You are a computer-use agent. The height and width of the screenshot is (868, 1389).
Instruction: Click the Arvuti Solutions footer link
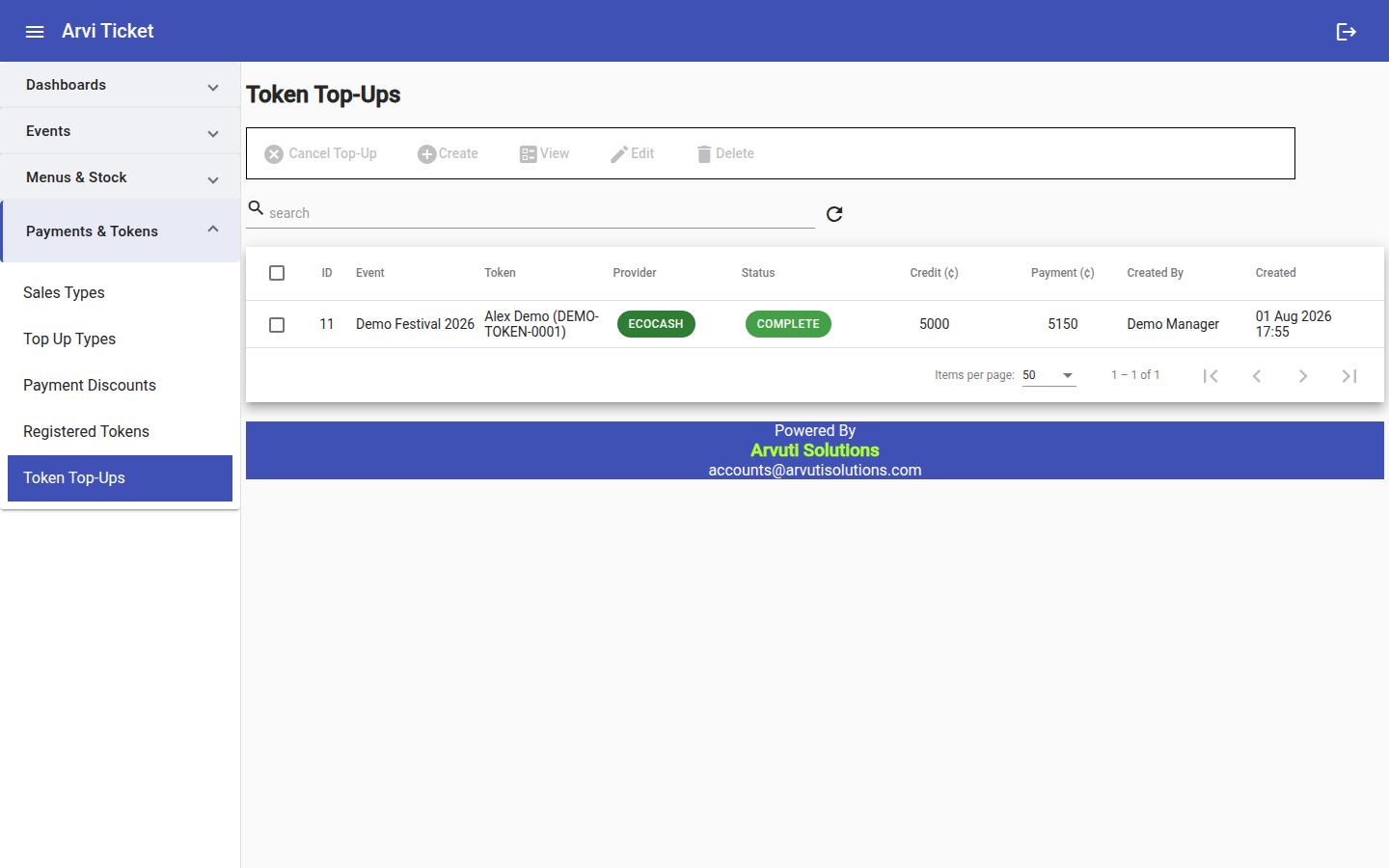click(815, 450)
